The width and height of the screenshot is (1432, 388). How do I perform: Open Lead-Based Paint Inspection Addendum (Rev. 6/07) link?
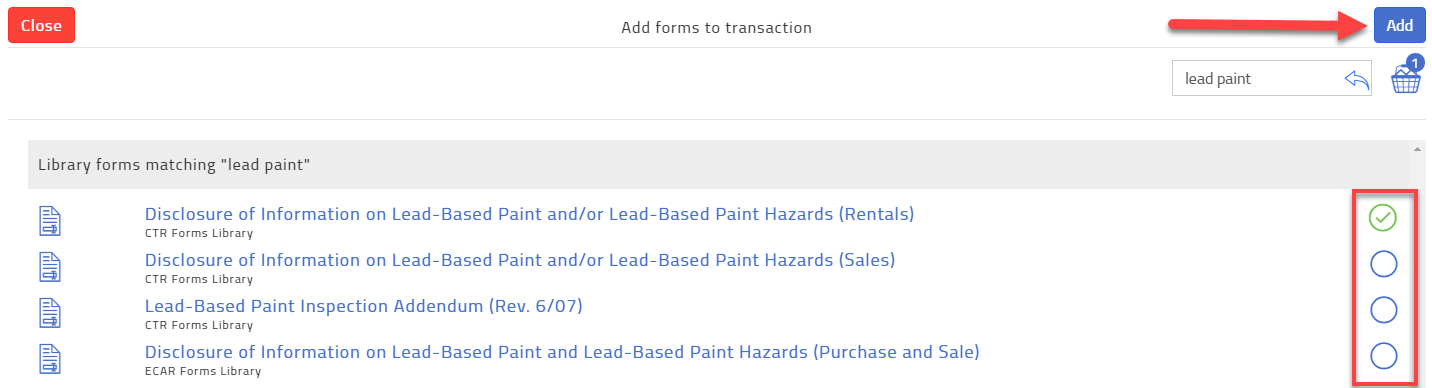(x=364, y=306)
